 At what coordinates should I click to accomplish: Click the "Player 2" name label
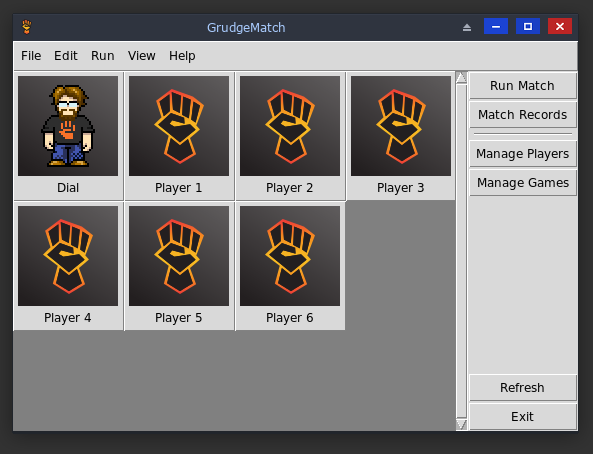tap(290, 188)
